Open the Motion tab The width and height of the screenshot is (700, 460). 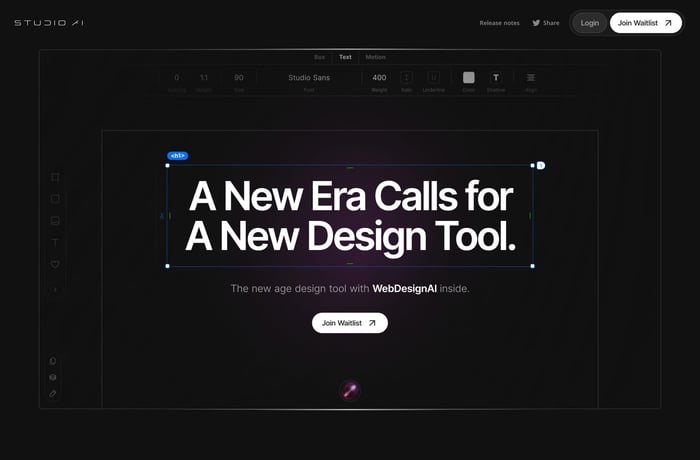[375, 57]
